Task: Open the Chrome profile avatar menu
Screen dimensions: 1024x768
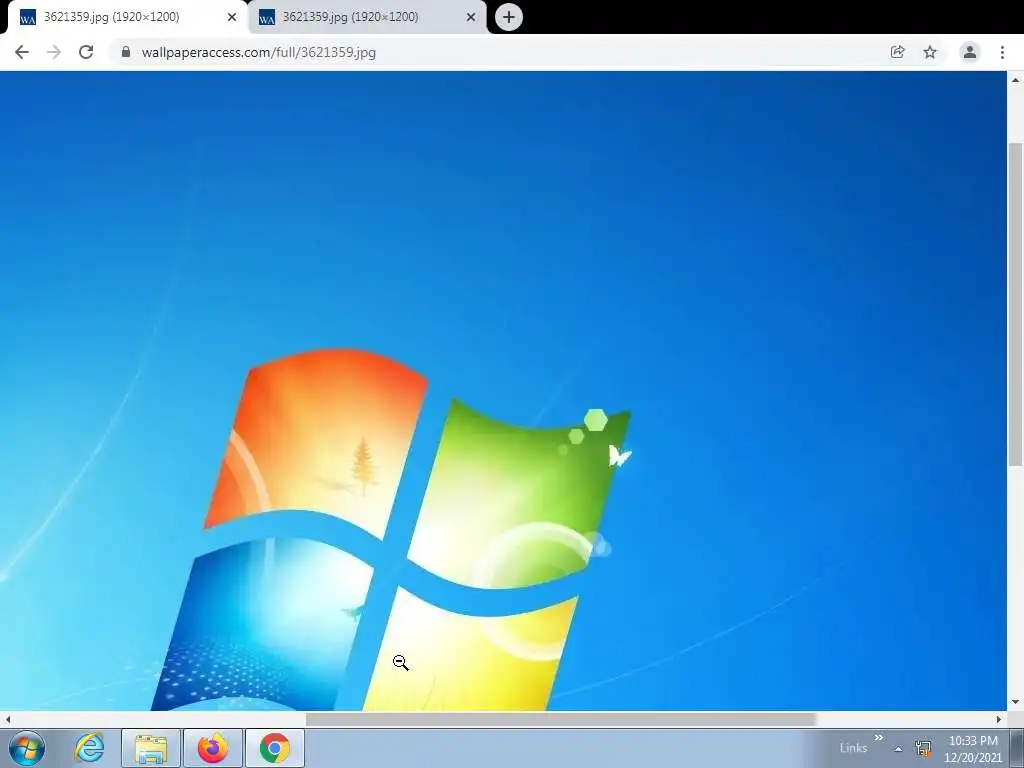Action: (x=970, y=52)
